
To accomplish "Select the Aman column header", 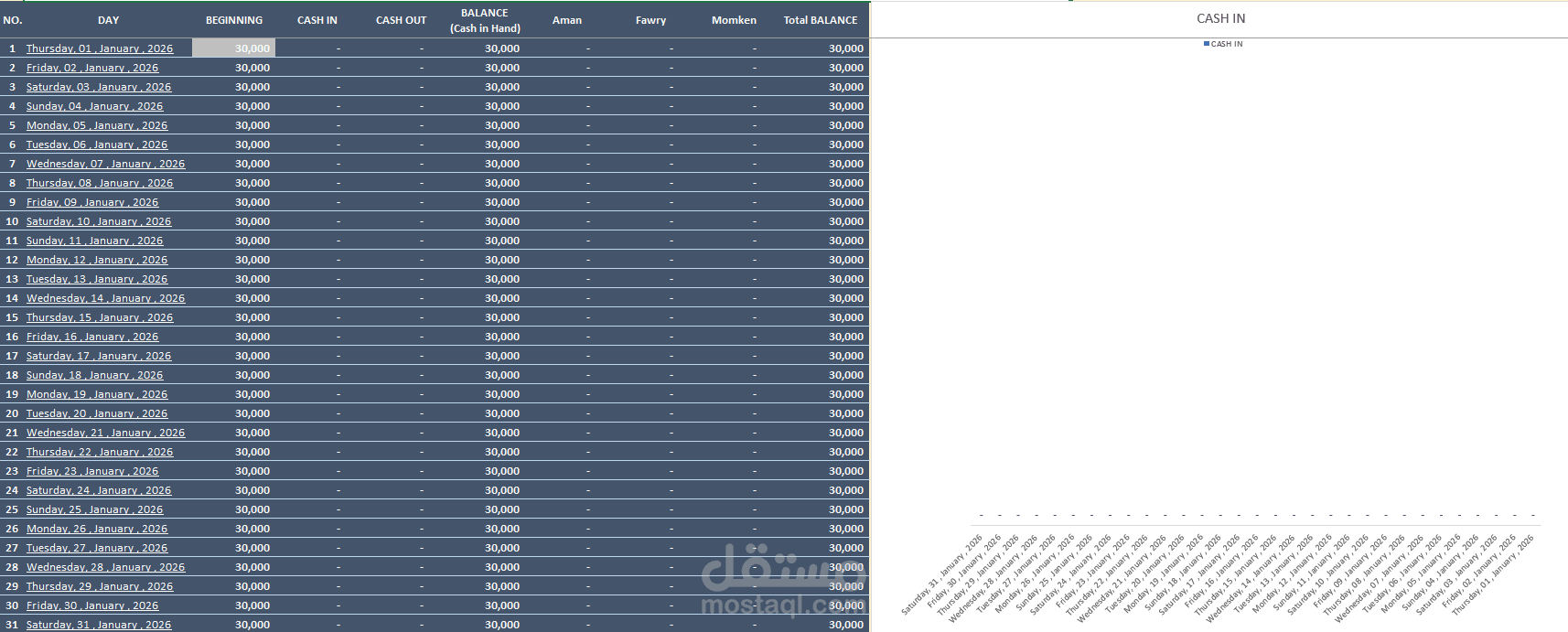I will (567, 20).
